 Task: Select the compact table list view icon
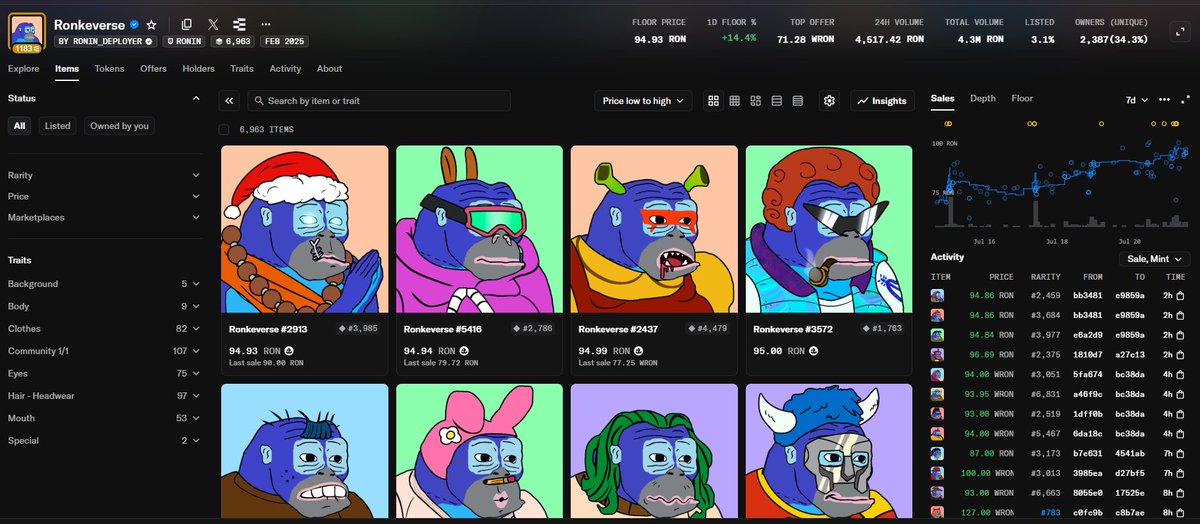click(798, 101)
